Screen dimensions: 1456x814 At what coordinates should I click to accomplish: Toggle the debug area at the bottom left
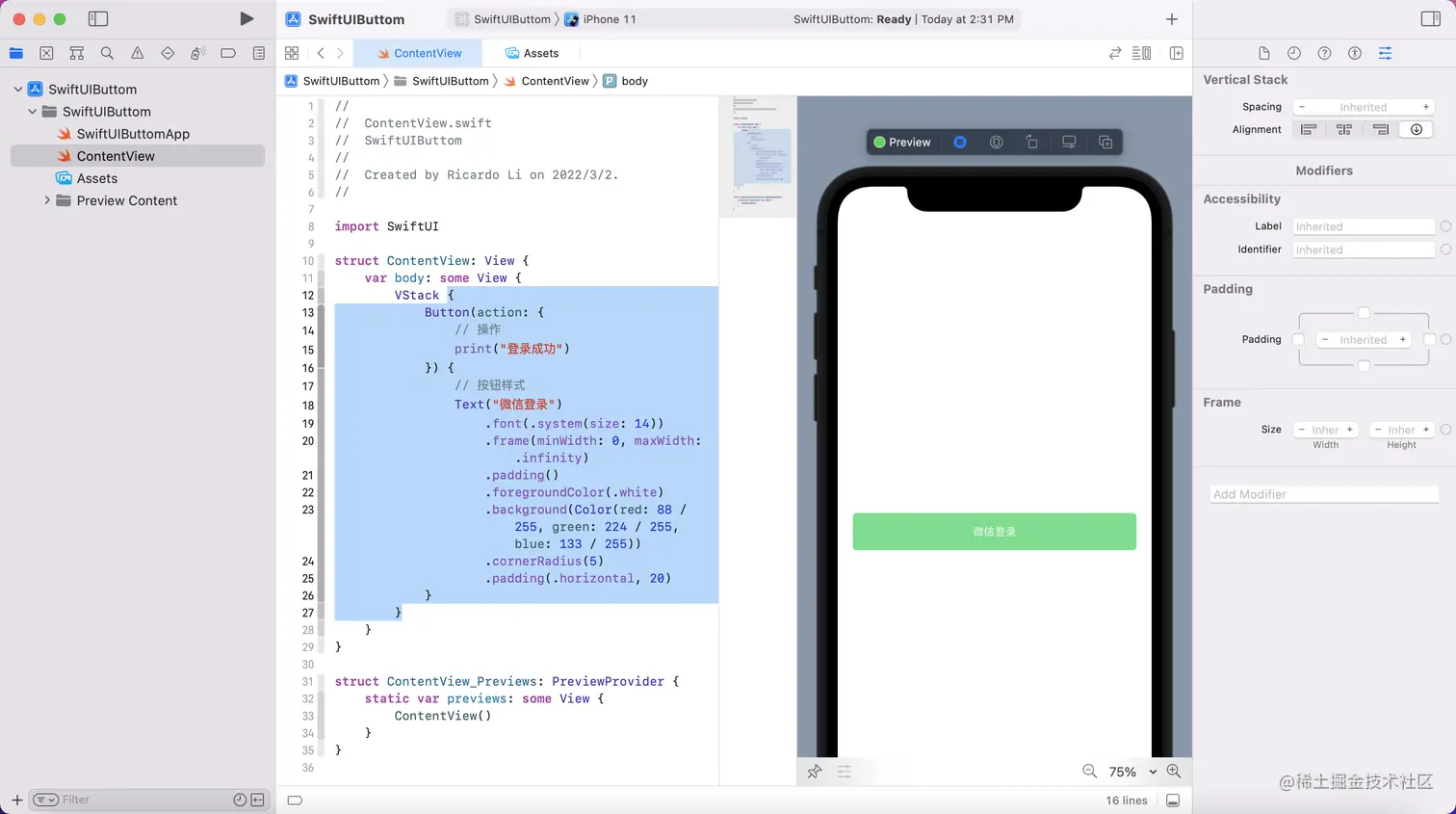tap(295, 800)
